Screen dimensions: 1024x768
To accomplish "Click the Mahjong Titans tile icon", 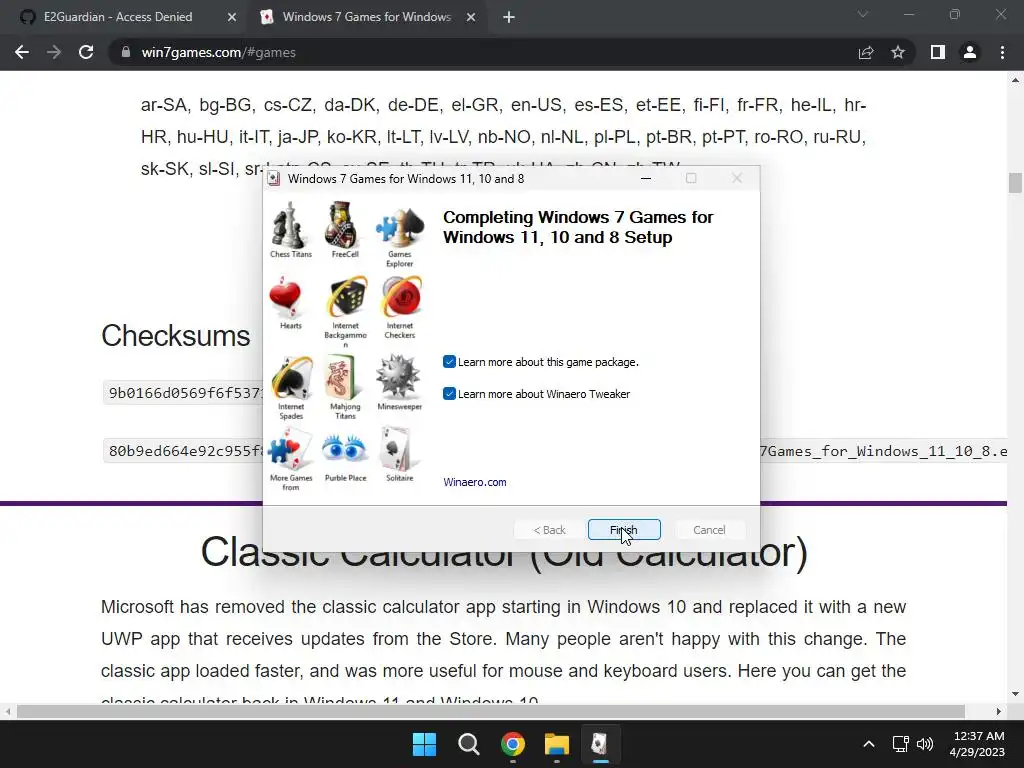I will point(341,377).
